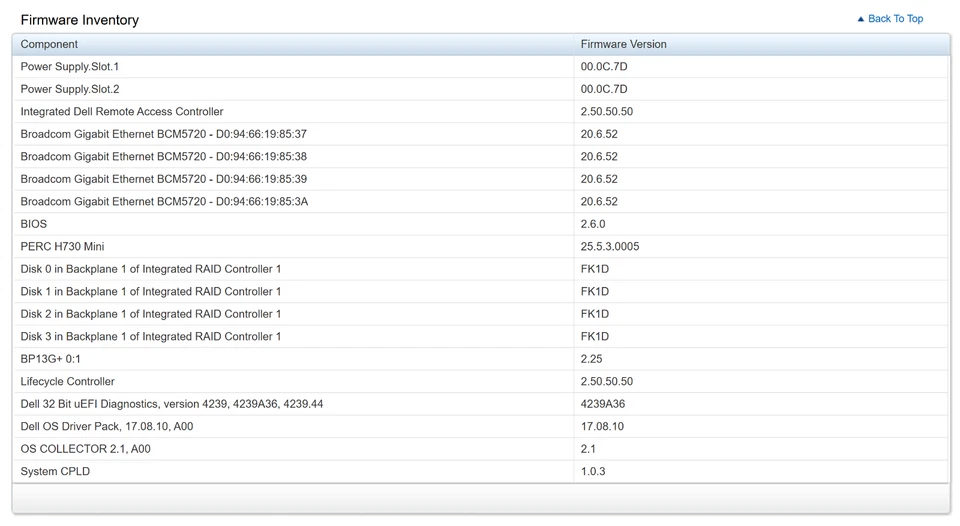Click Integrated Dell Remote Access Controller
Image resolution: width=960 pixels, height=526 pixels.
122,111
